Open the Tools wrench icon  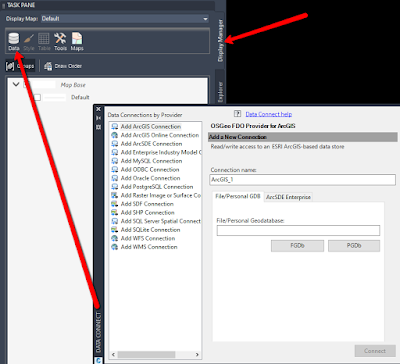pyautogui.click(x=60, y=42)
